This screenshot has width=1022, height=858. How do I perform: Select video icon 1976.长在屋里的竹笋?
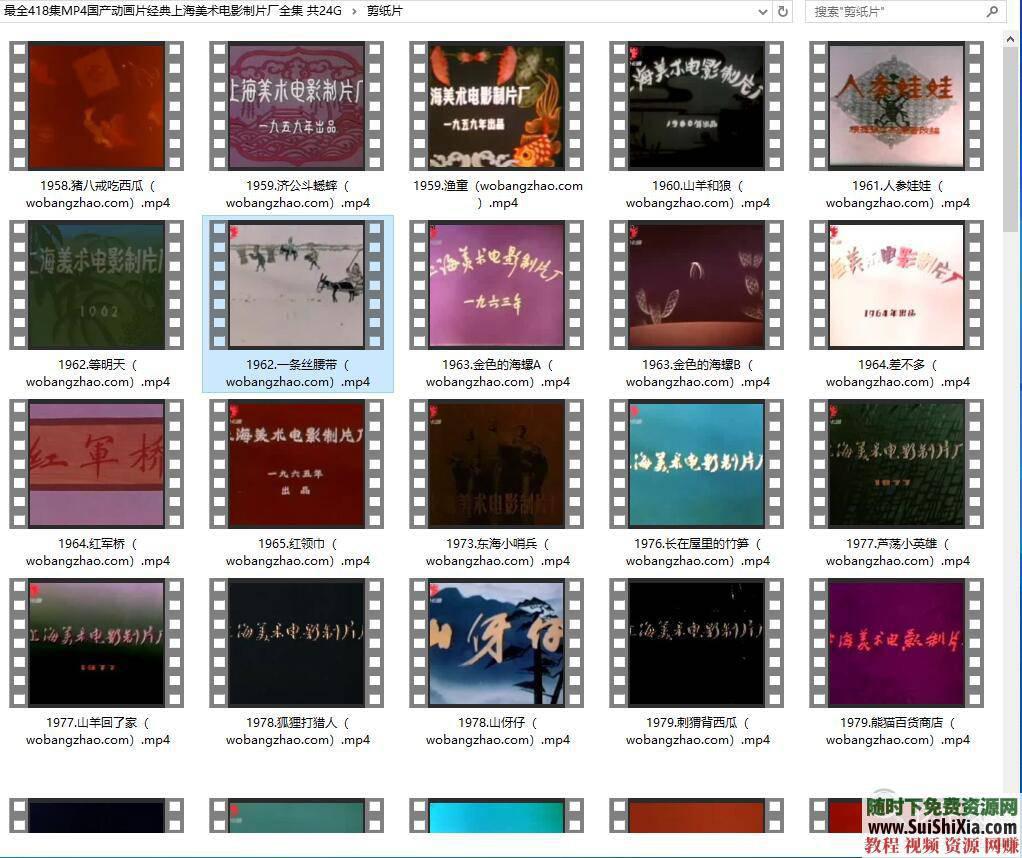697,464
